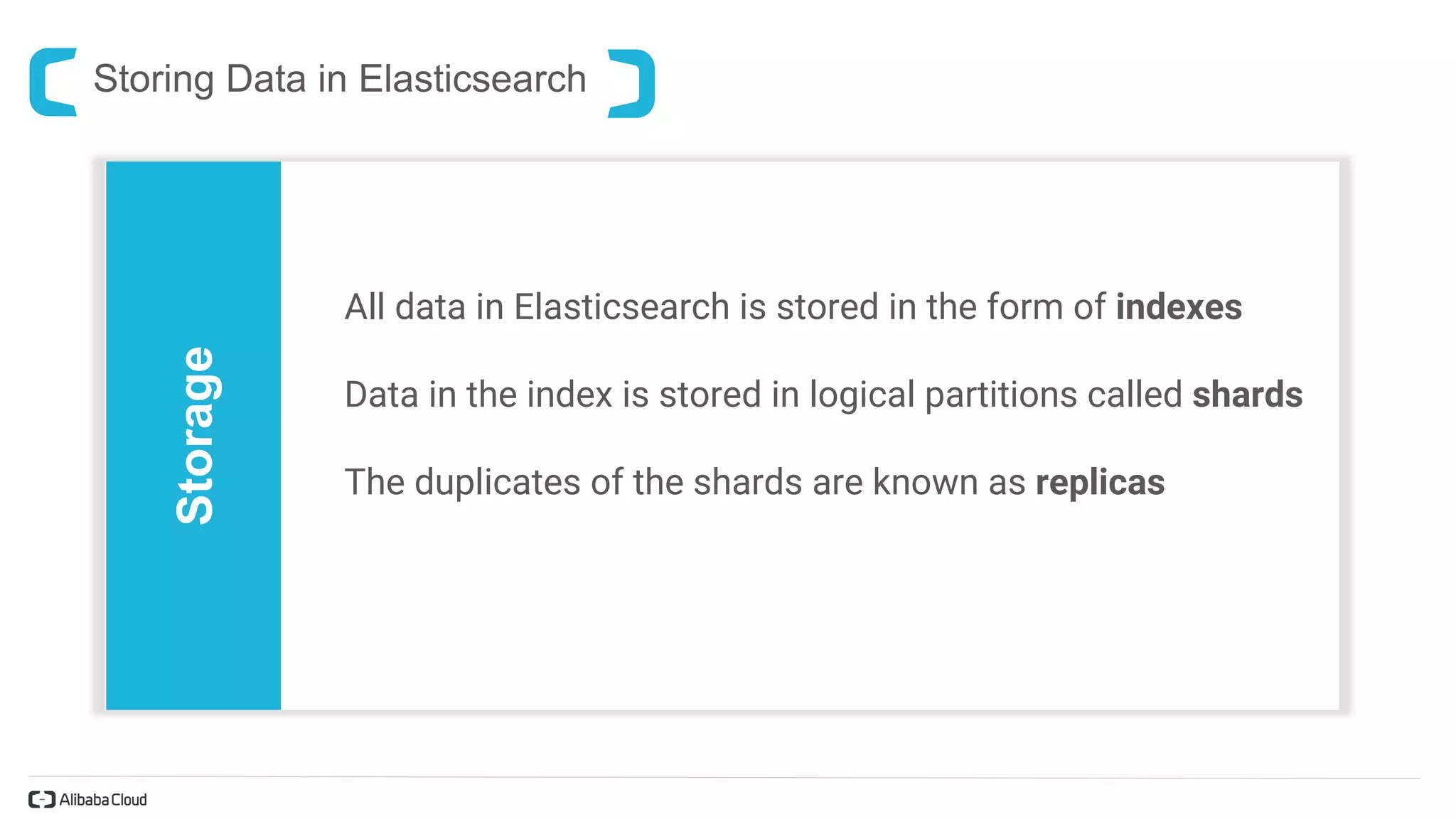Click the word 'Storing' in the title
Viewport: 1456px width, 819px height.
click(x=154, y=80)
